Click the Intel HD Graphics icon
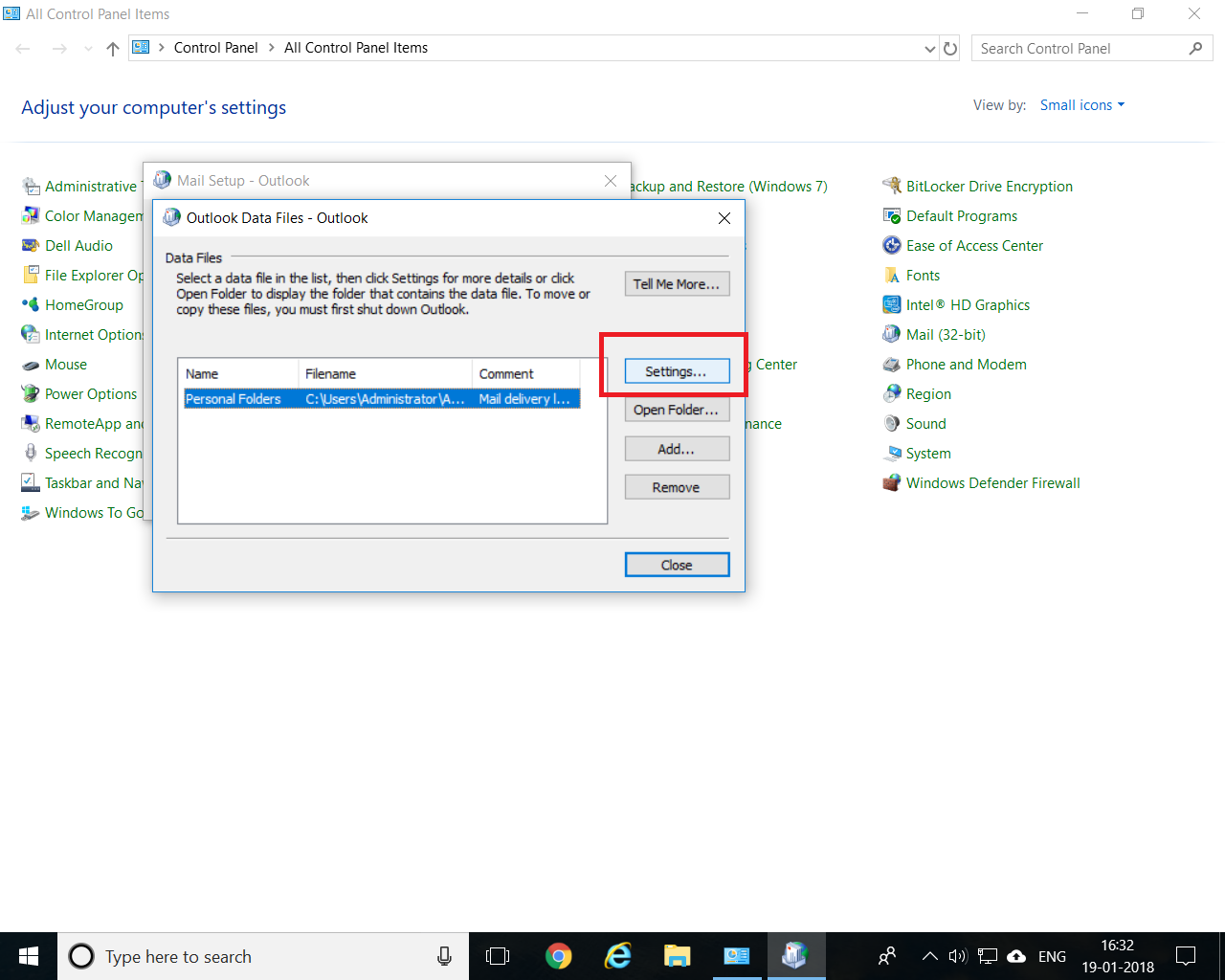 click(x=892, y=304)
